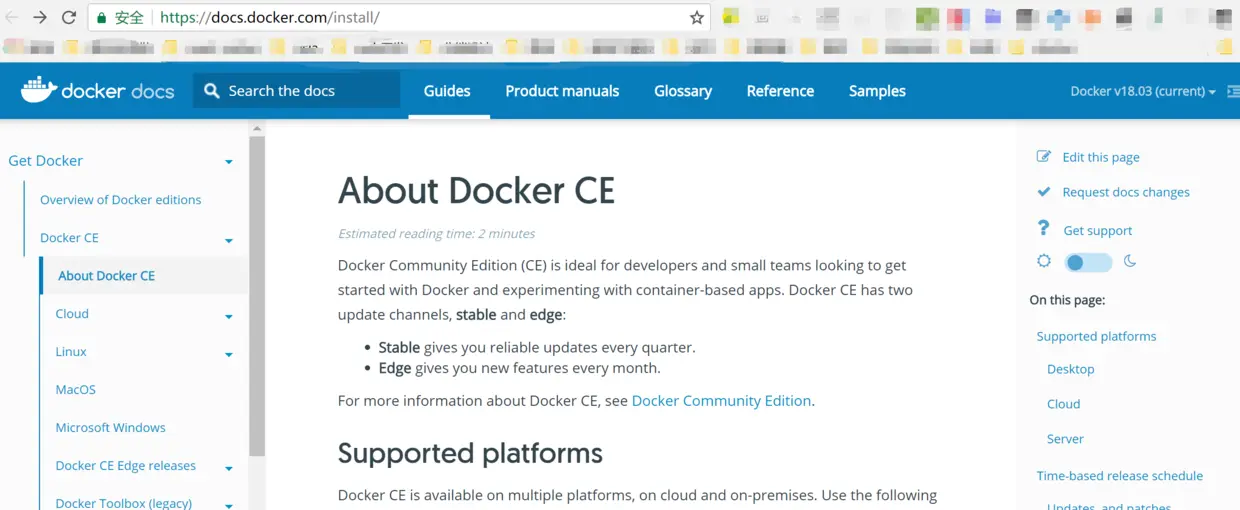Expand the Linux sidebar section arrow
1240x510 pixels.
tap(229, 354)
